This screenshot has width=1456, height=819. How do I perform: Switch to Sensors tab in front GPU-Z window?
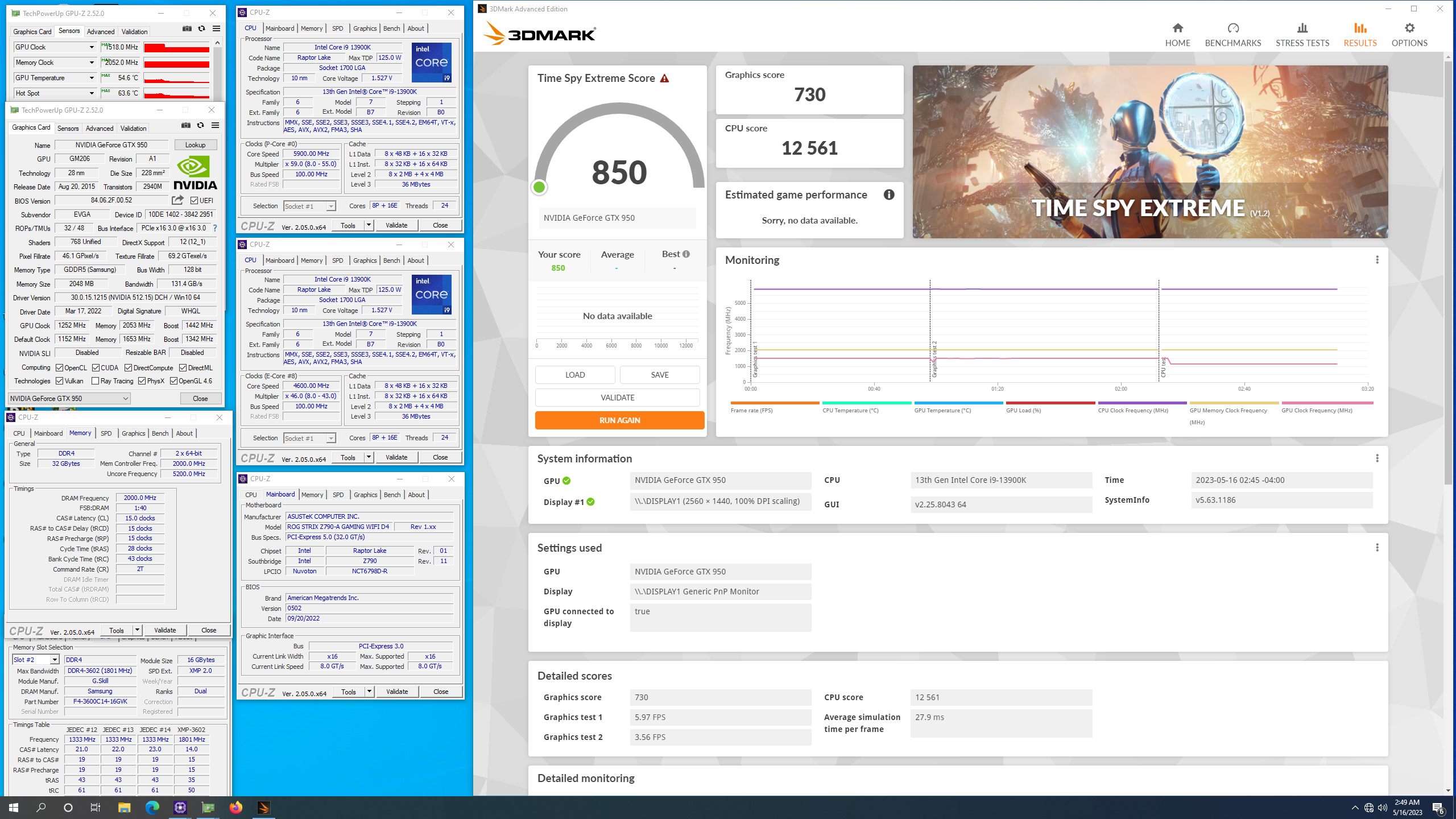[x=68, y=129]
